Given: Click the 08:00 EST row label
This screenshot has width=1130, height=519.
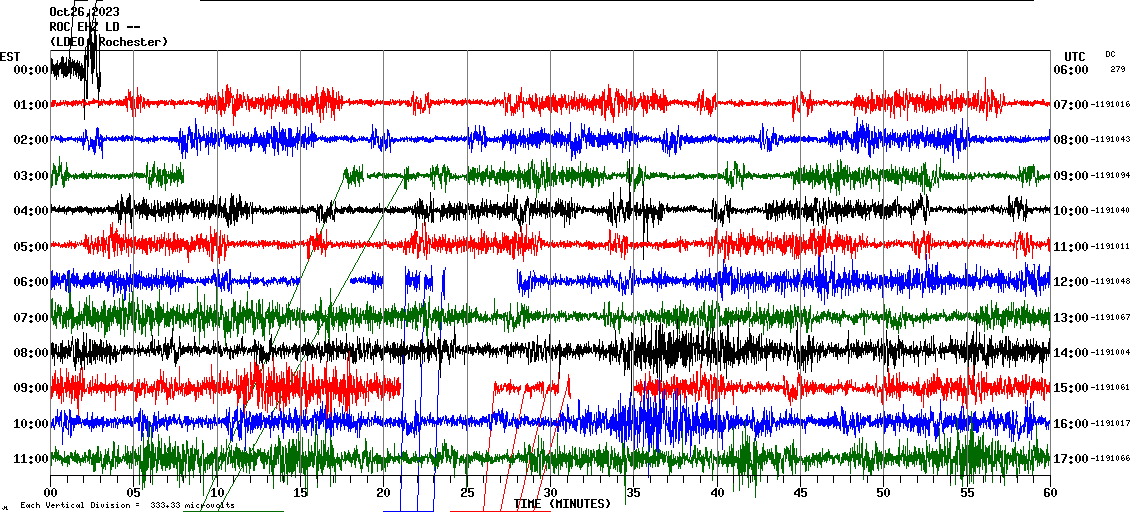Looking at the screenshot, I should [x=31, y=353].
